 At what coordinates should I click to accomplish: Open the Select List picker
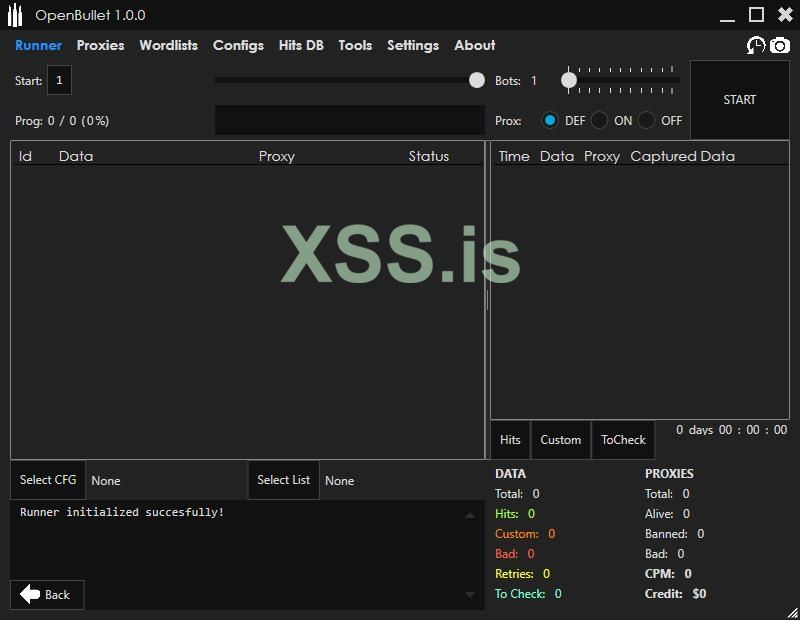(283, 480)
